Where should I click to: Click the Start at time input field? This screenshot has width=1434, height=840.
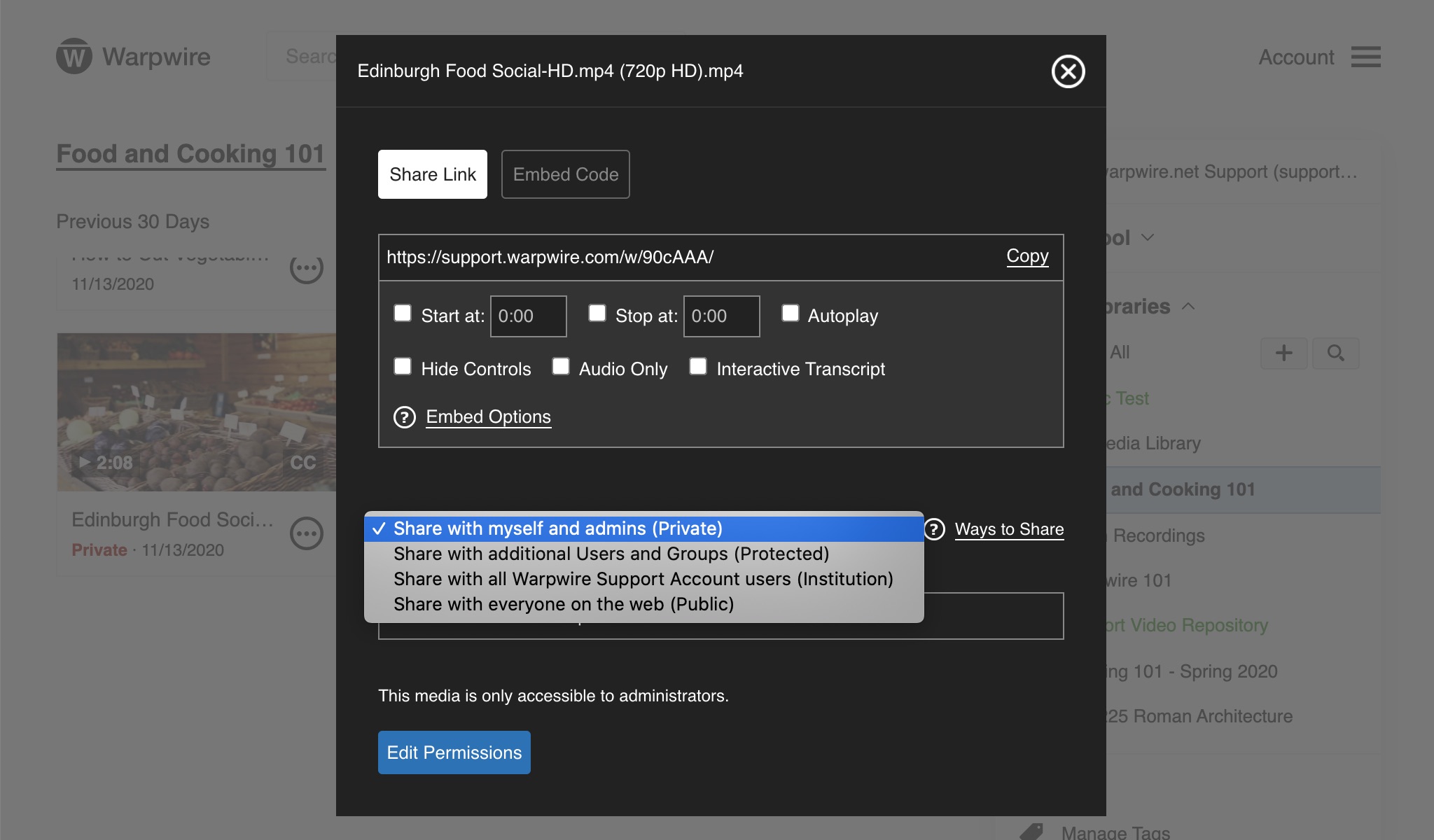coord(528,316)
